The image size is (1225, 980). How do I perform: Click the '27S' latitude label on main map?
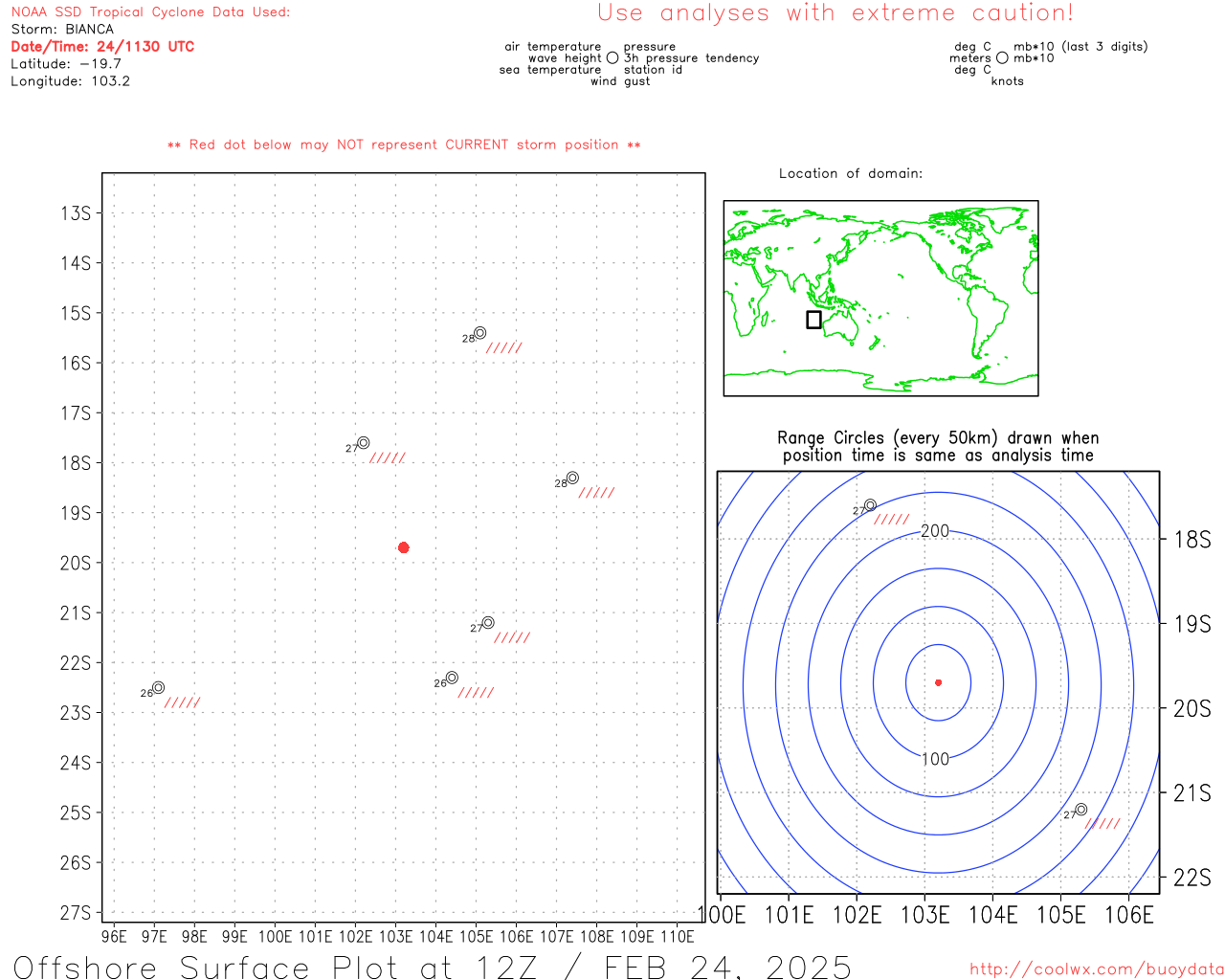pos(76,913)
